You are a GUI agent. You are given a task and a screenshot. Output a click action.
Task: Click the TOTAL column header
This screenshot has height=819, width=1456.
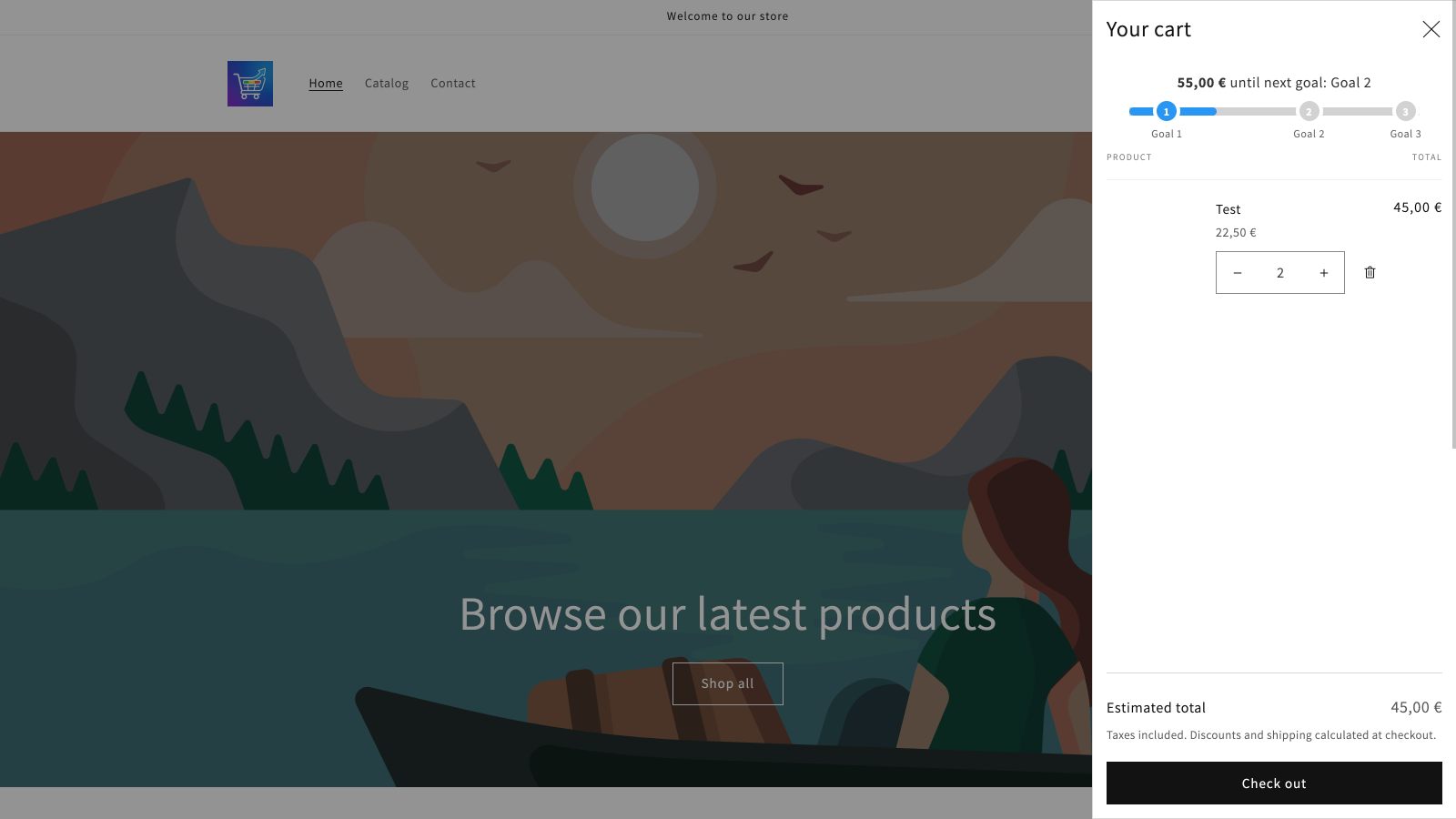pos(1427,157)
